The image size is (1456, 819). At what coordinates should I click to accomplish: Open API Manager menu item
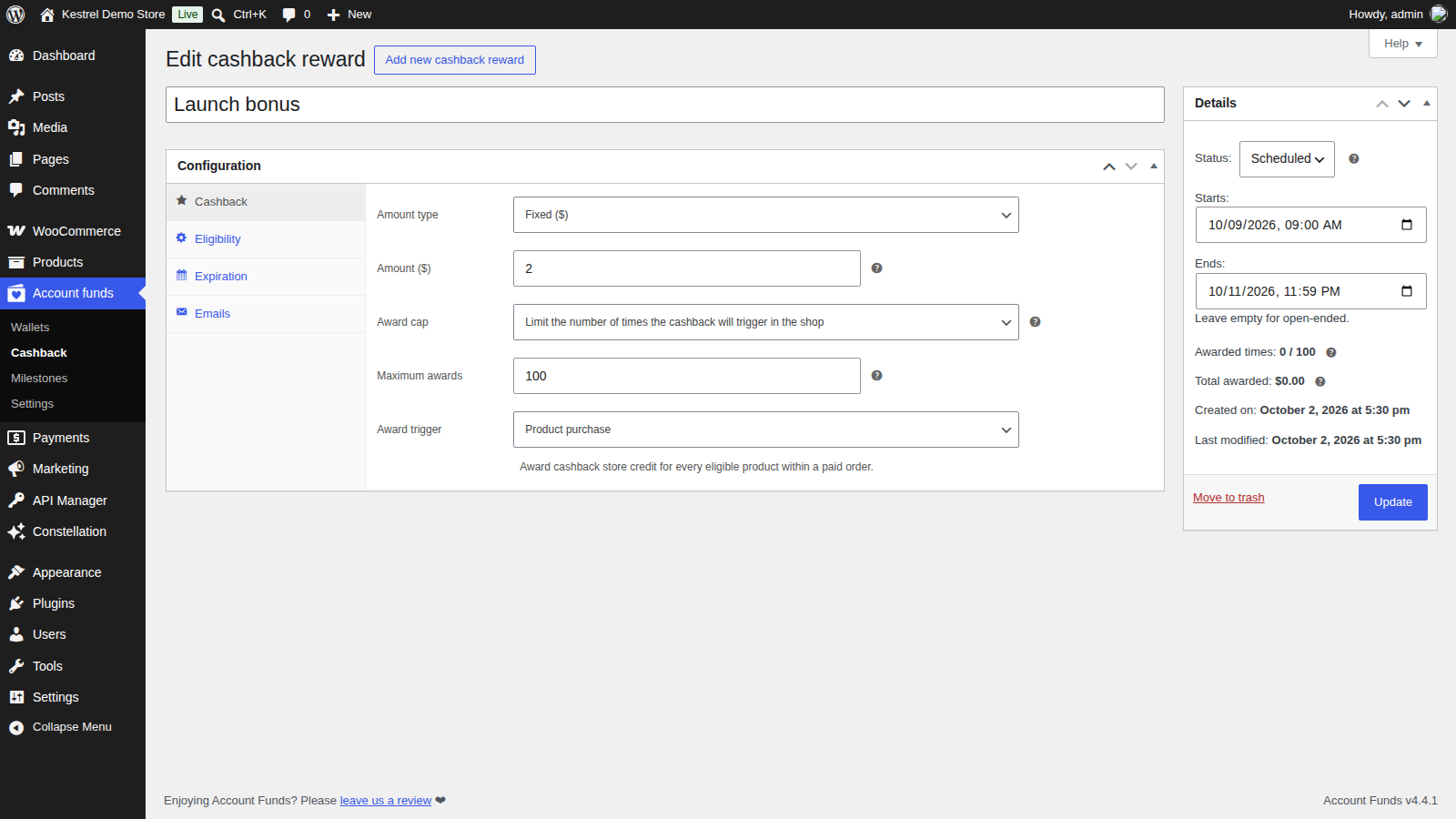click(73, 500)
